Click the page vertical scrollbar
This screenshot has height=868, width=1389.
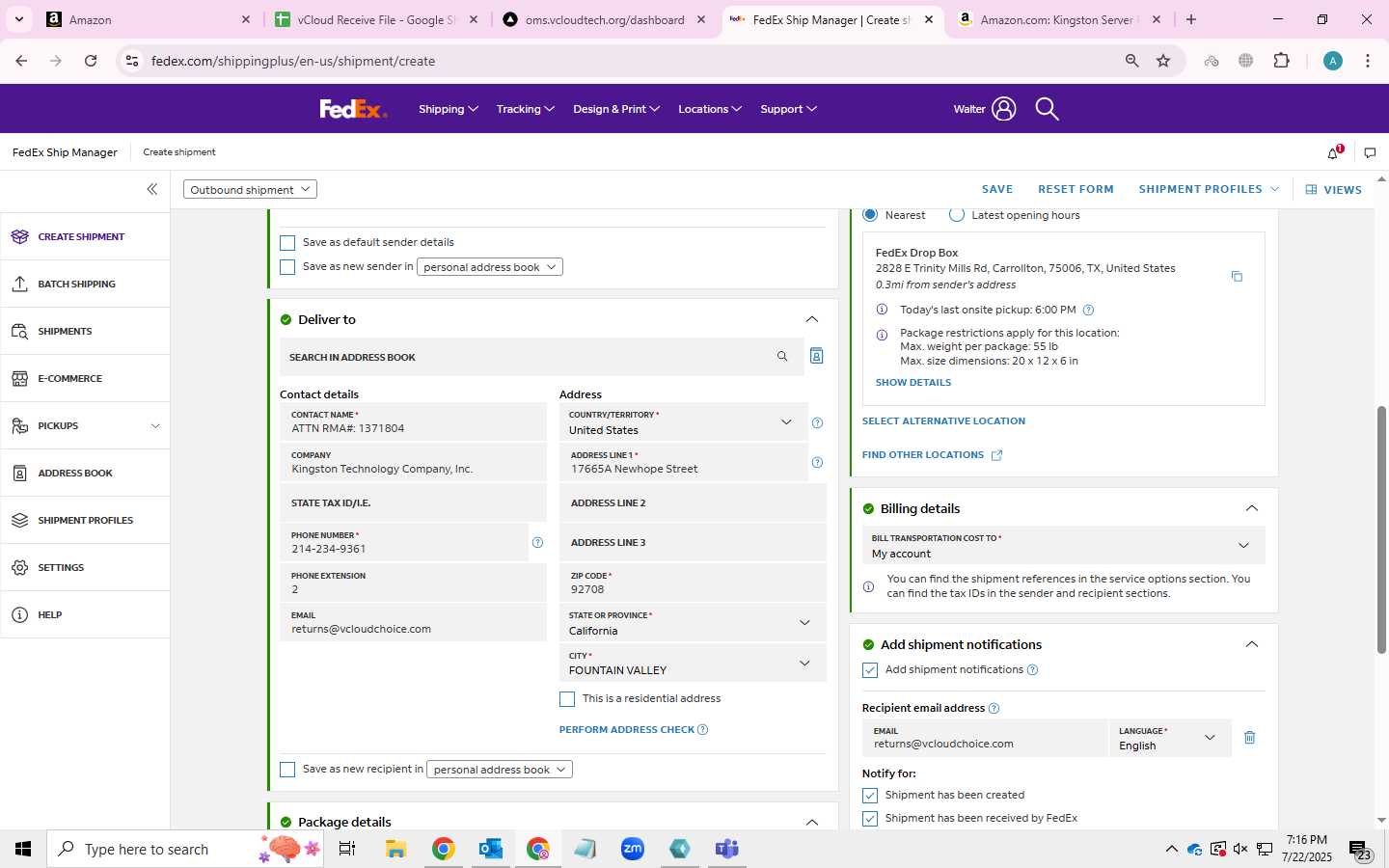[x=1381, y=530]
